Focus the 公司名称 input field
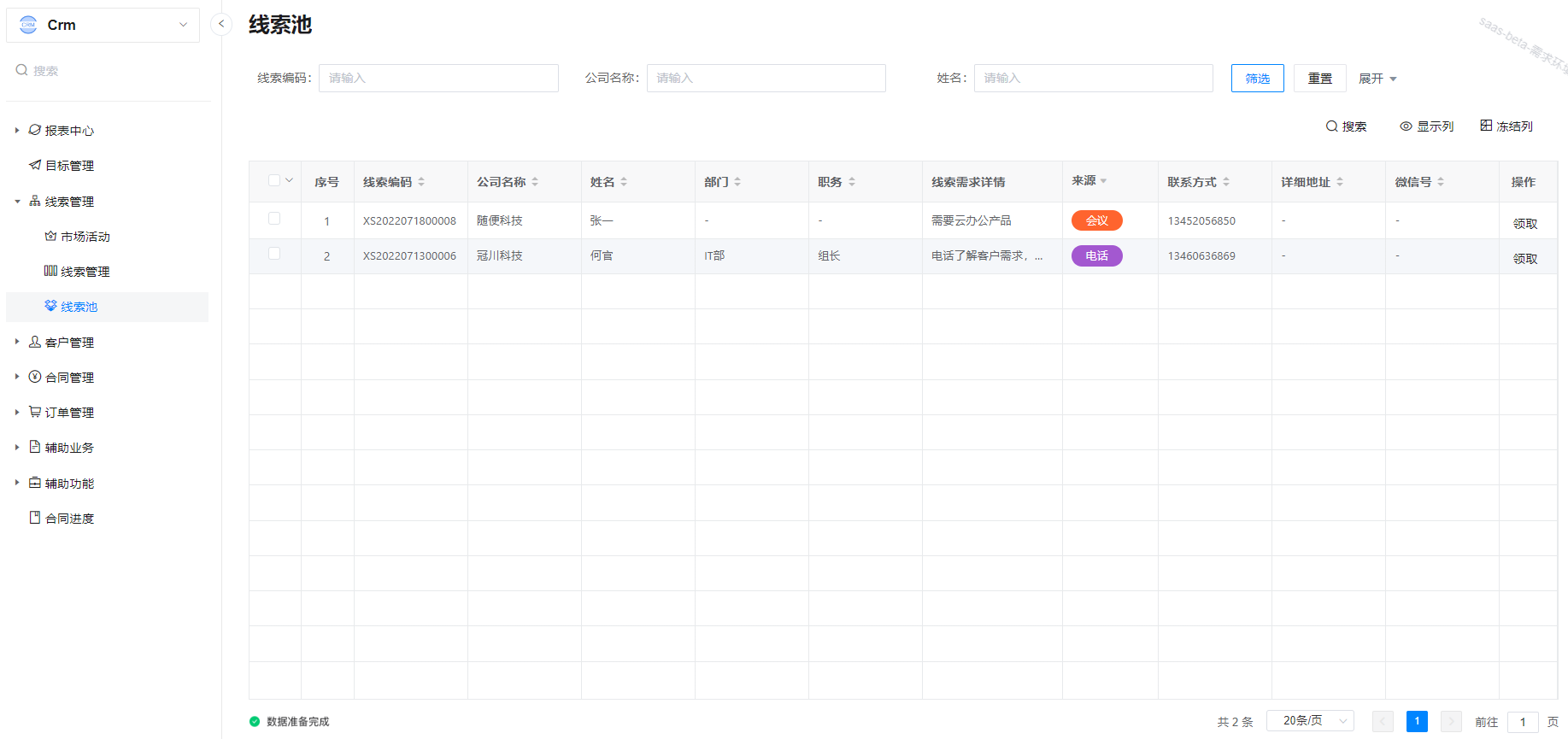Screen dimensions: 1568x739 pos(766,78)
